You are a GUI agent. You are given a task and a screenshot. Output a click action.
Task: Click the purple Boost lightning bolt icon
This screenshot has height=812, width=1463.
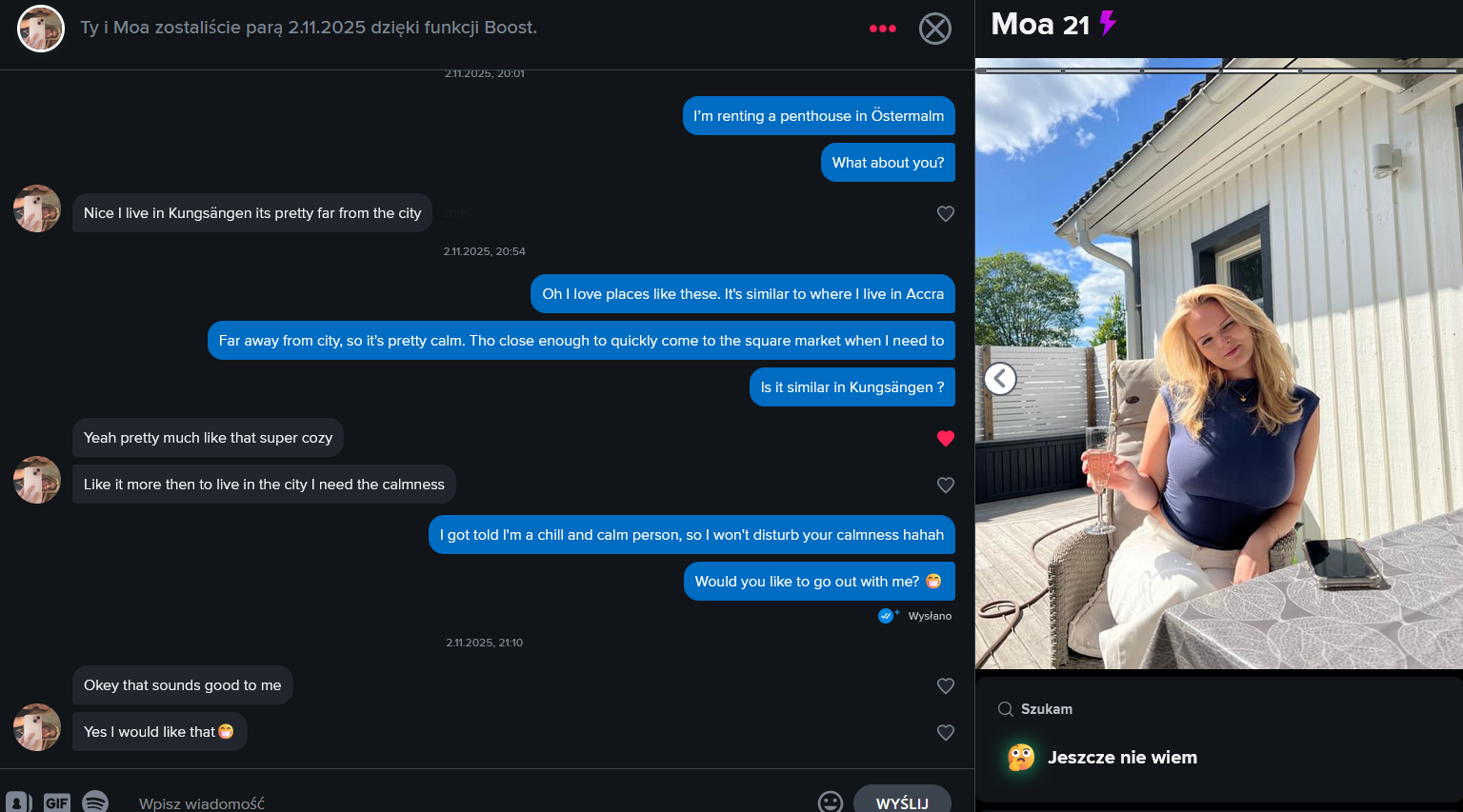point(1108,23)
